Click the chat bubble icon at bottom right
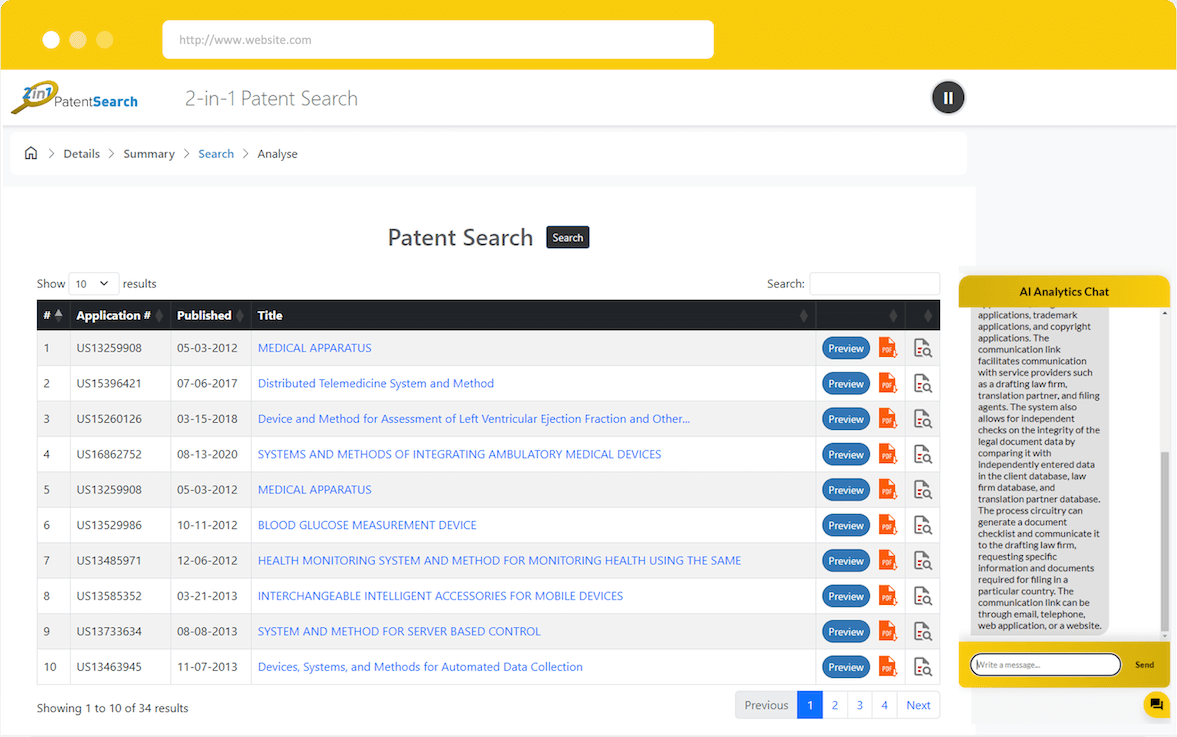Image resolution: width=1177 pixels, height=737 pixels. point(1156,705)
